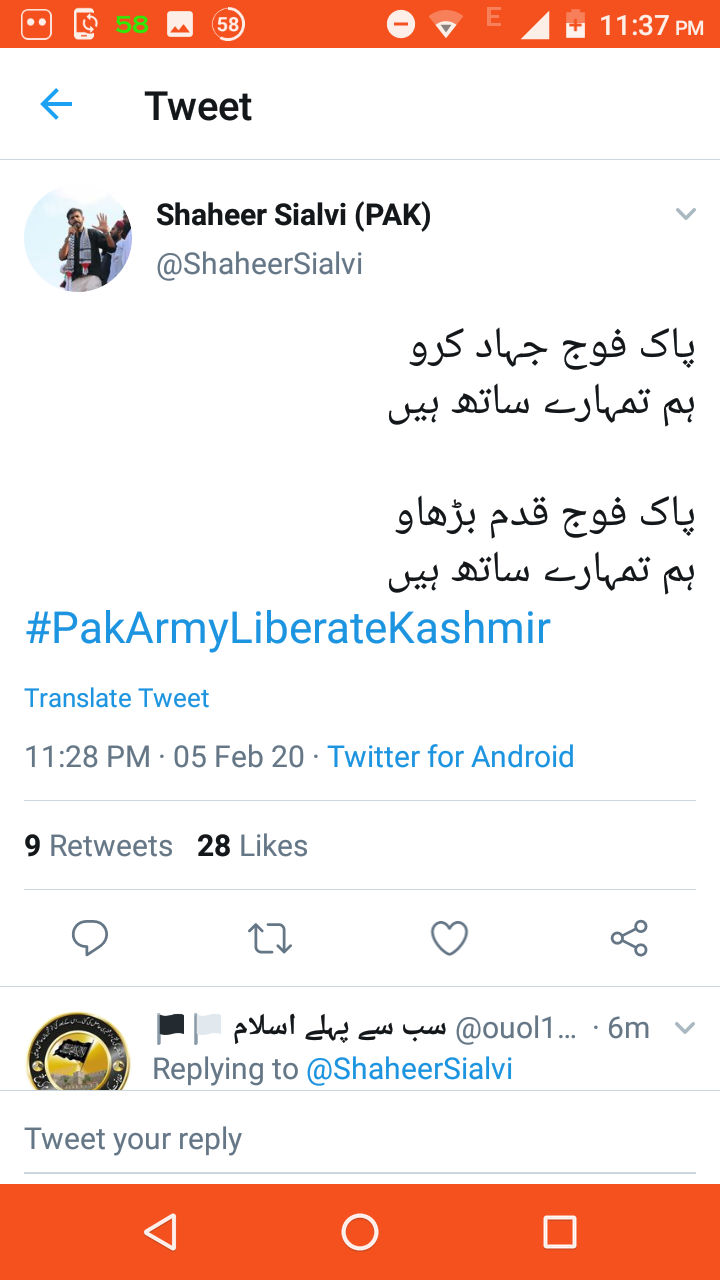Open Shaheer Sialvi profile picture
Viewport: 720px width, 1280px height.
tap(78, 238)
